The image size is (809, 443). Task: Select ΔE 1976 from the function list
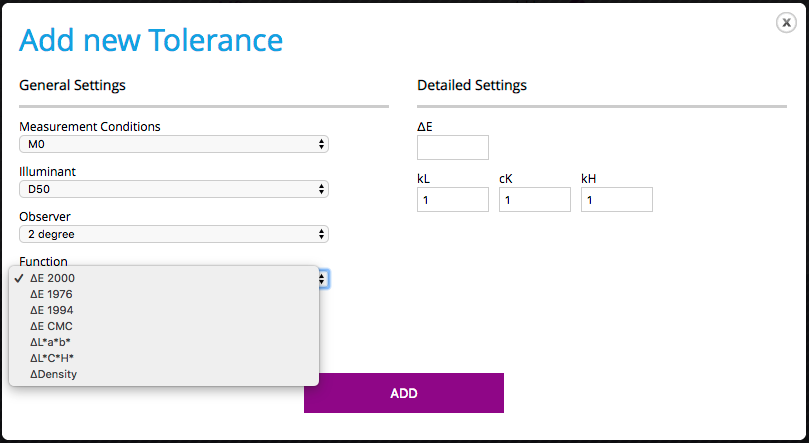coord(164,294)
